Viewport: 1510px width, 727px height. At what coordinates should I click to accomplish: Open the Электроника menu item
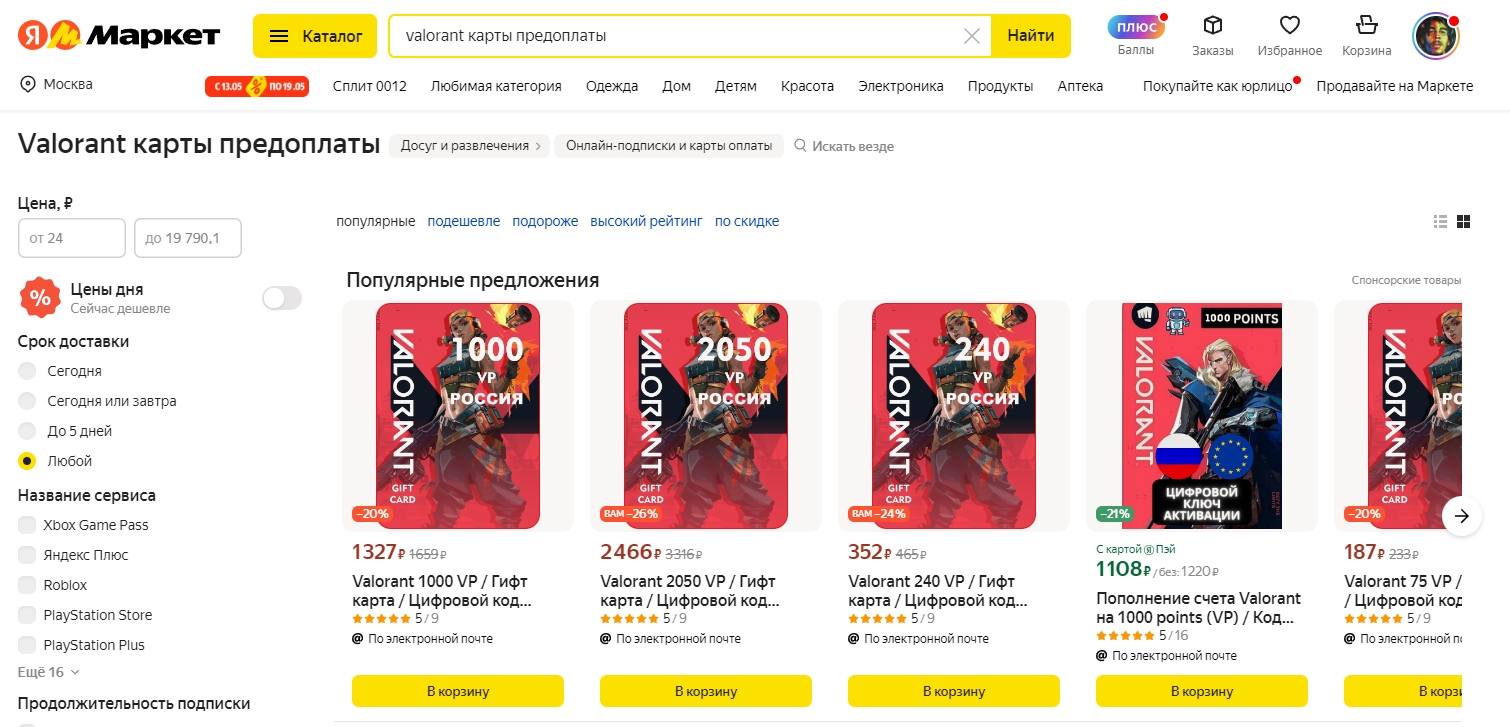[900, 86]
